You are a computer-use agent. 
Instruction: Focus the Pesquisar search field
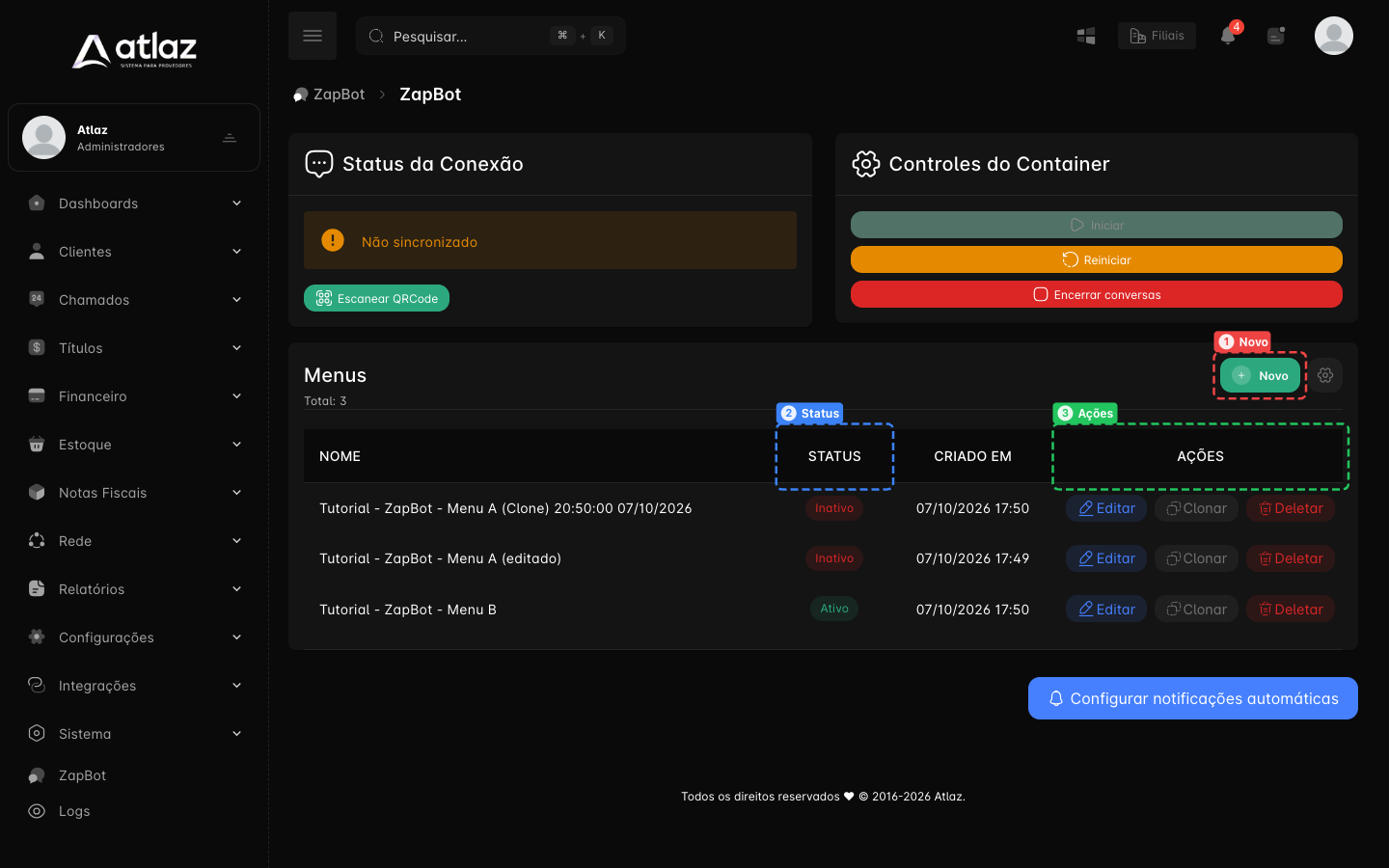[x=491, y=36]
